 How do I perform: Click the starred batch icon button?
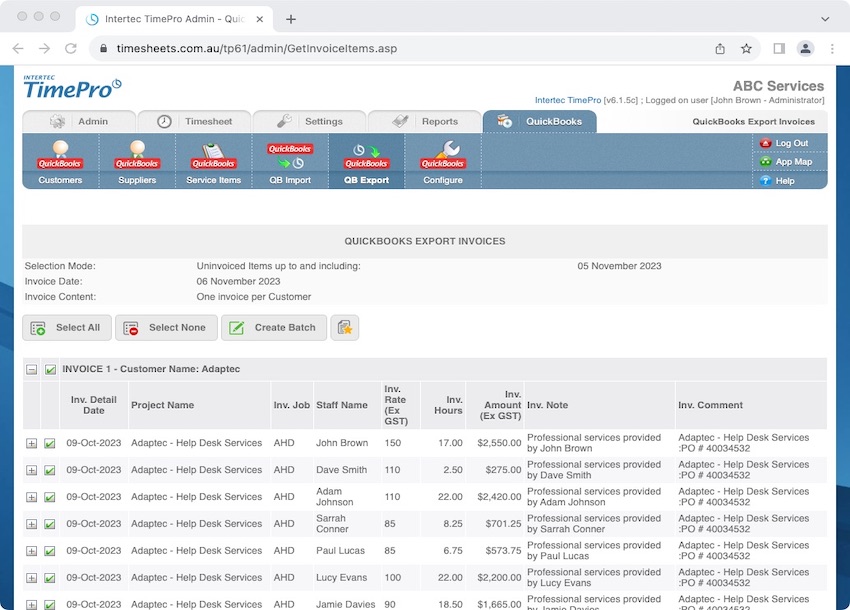(345, 328)
